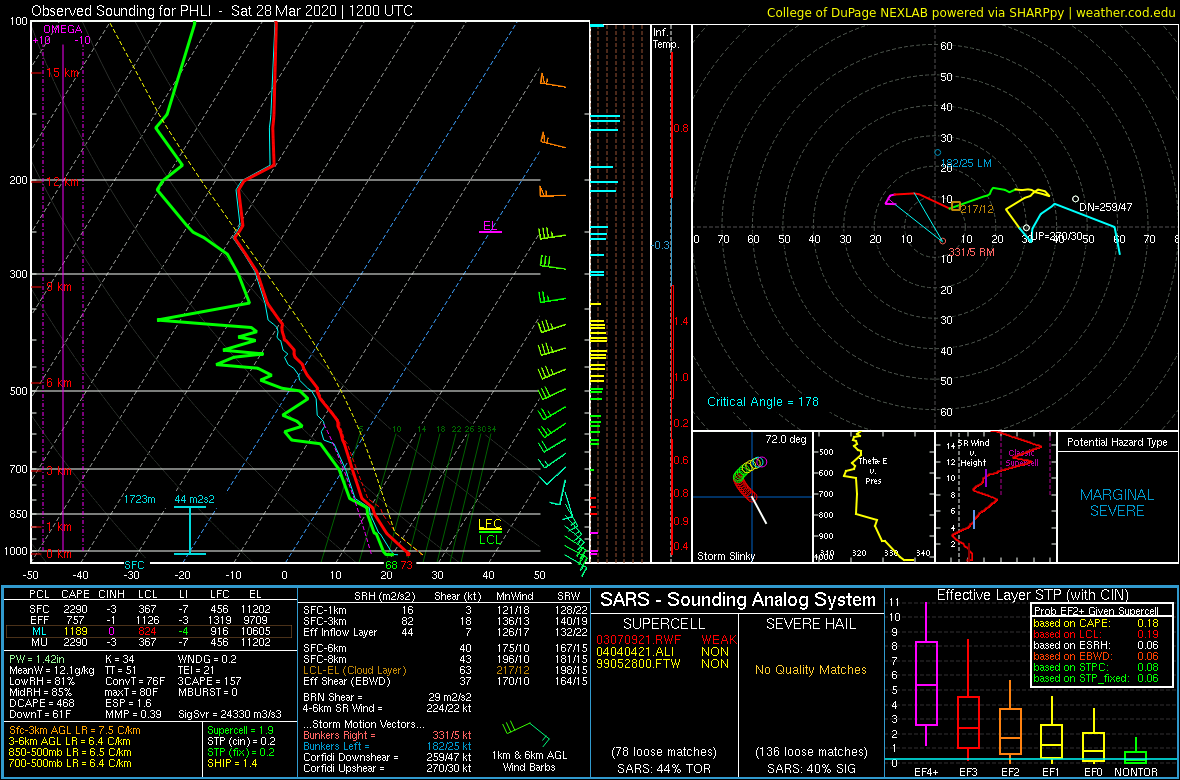This screenshot has width=1180, height=780.
Task: Click the Sfc-3km AGL LR = 7.5 C/km line
Action: (x=75, y=730)
